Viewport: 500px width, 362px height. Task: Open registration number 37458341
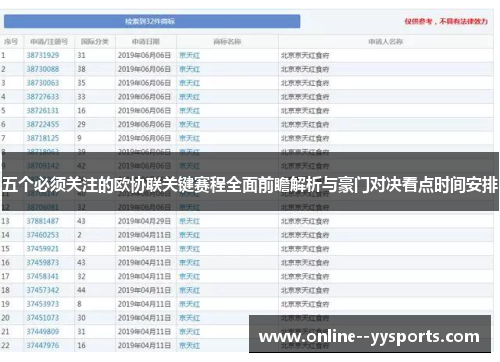point(43,276)
